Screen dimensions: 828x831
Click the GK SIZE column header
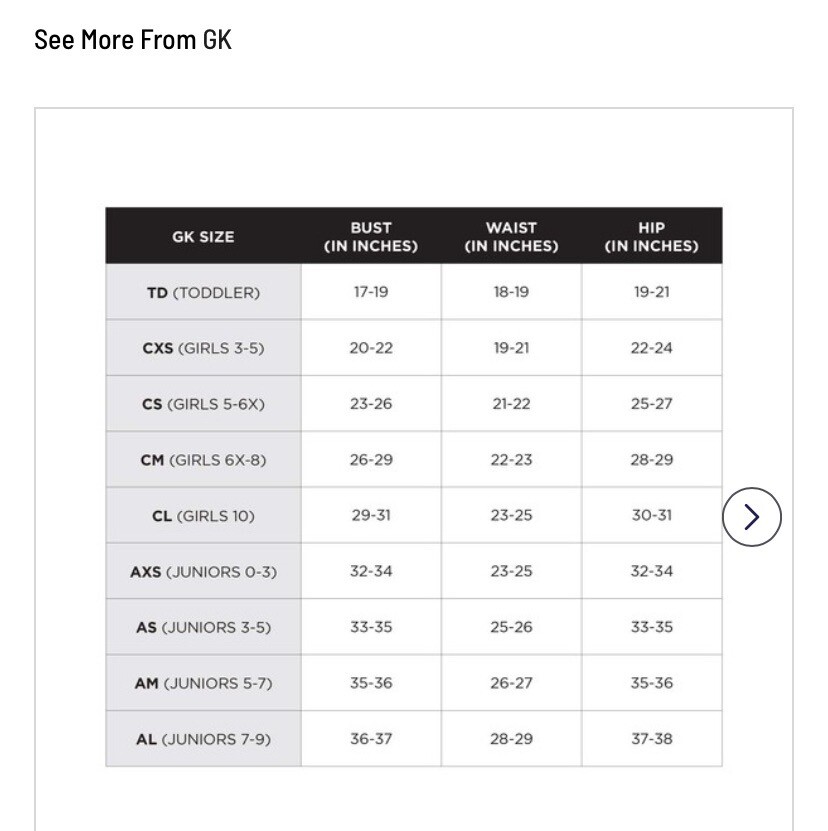coord(203,237)
